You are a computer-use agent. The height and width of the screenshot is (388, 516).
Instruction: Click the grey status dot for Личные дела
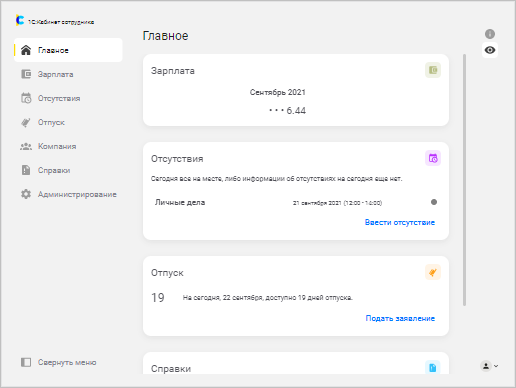(434, 202)
